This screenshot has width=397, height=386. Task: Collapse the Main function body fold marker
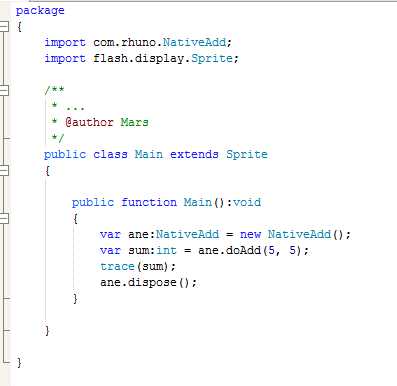tap(4, 218)
